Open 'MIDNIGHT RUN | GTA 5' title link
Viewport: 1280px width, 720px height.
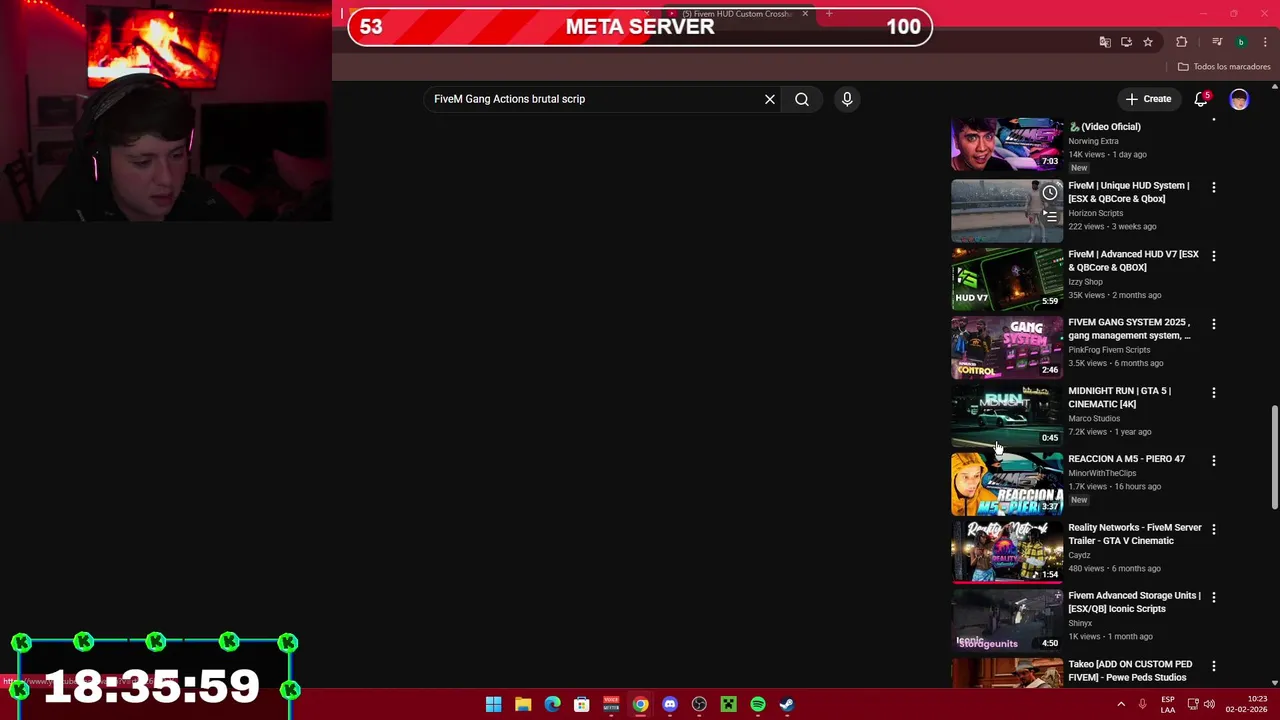coord(1119,397)
